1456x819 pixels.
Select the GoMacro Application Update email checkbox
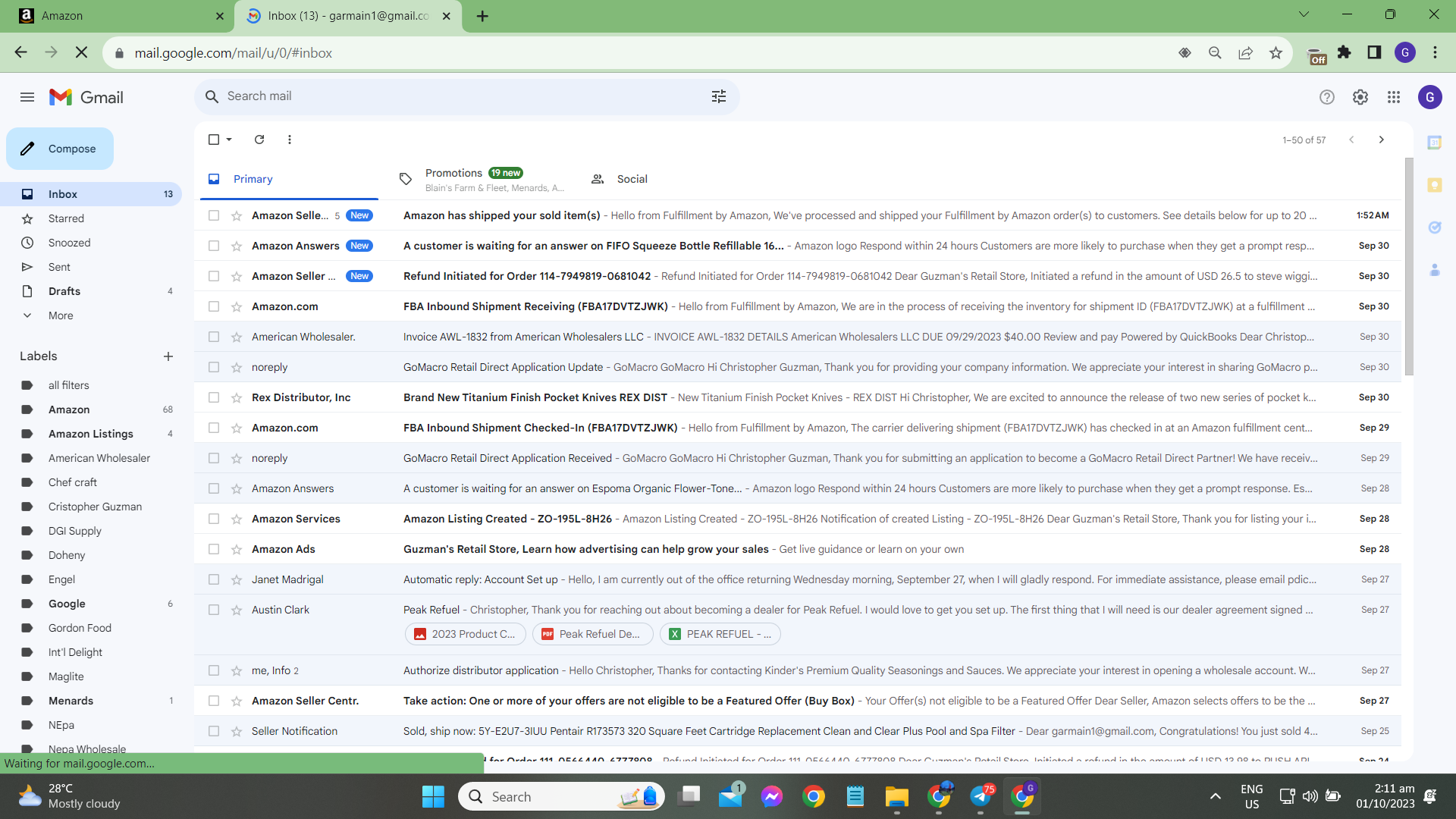click(214, 367)
